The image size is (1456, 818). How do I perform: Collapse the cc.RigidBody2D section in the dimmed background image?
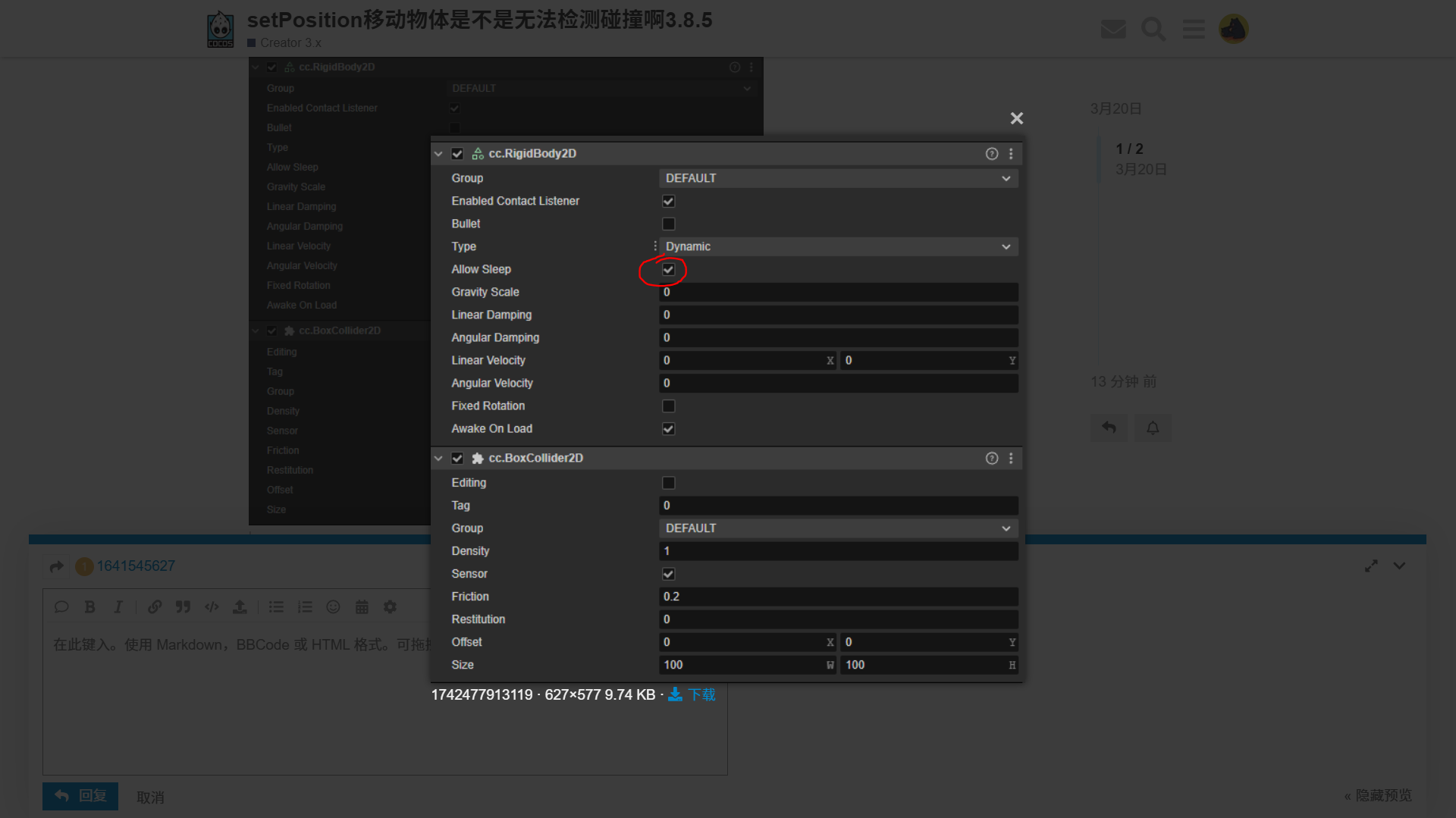(x=256, y=67)
